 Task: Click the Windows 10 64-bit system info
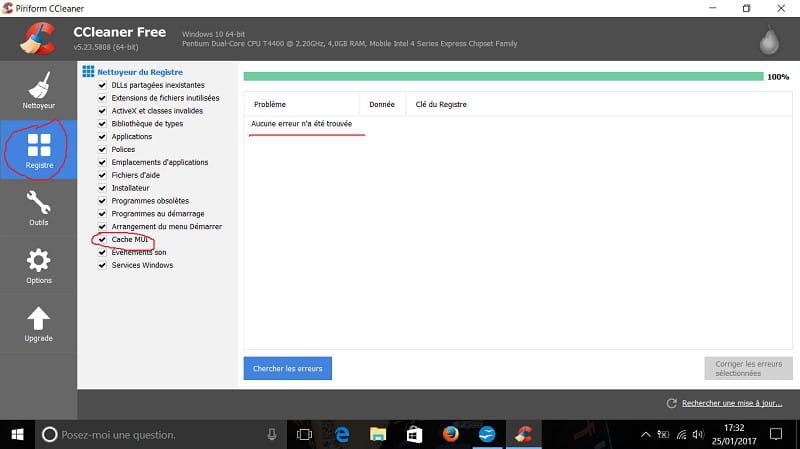pos(213,34)
